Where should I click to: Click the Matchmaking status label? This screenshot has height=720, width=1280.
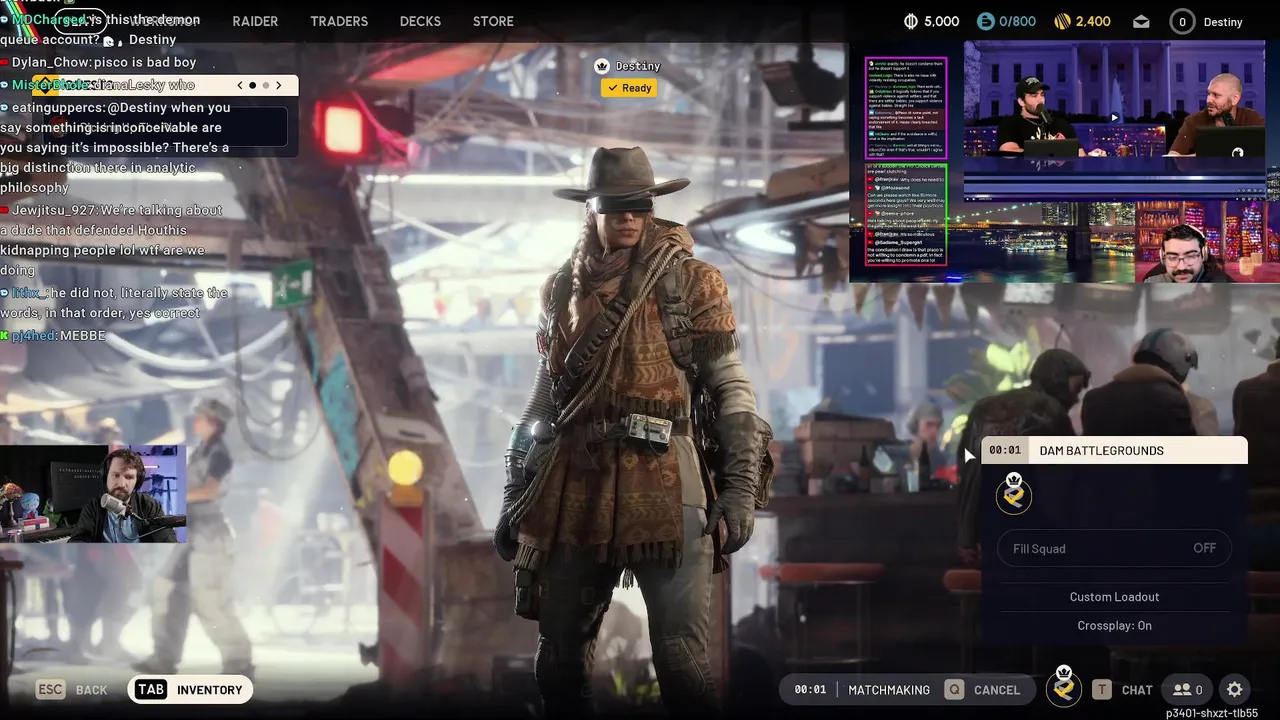(x=889, y=689)
